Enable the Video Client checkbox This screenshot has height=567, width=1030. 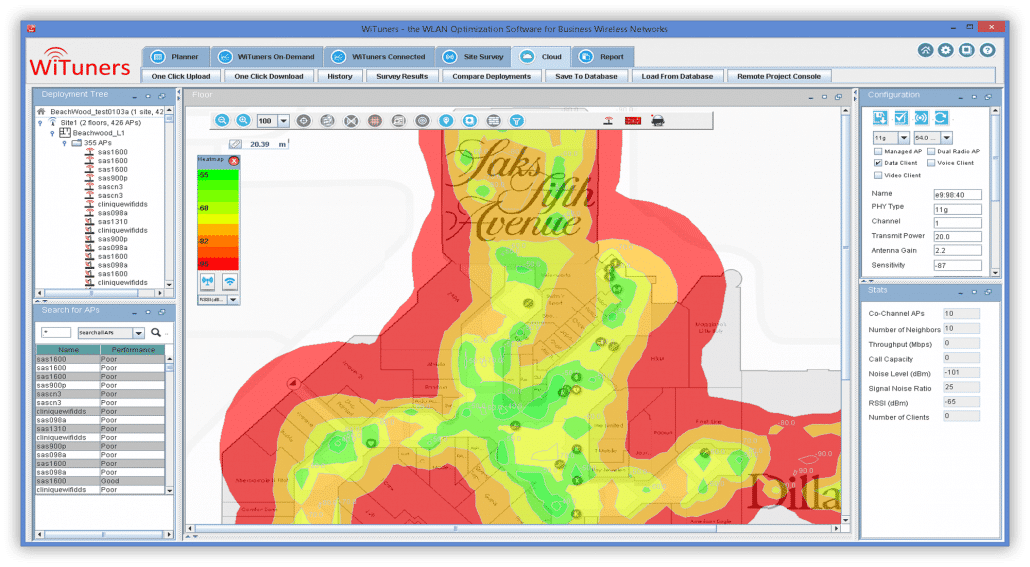[x=878, y=175]
